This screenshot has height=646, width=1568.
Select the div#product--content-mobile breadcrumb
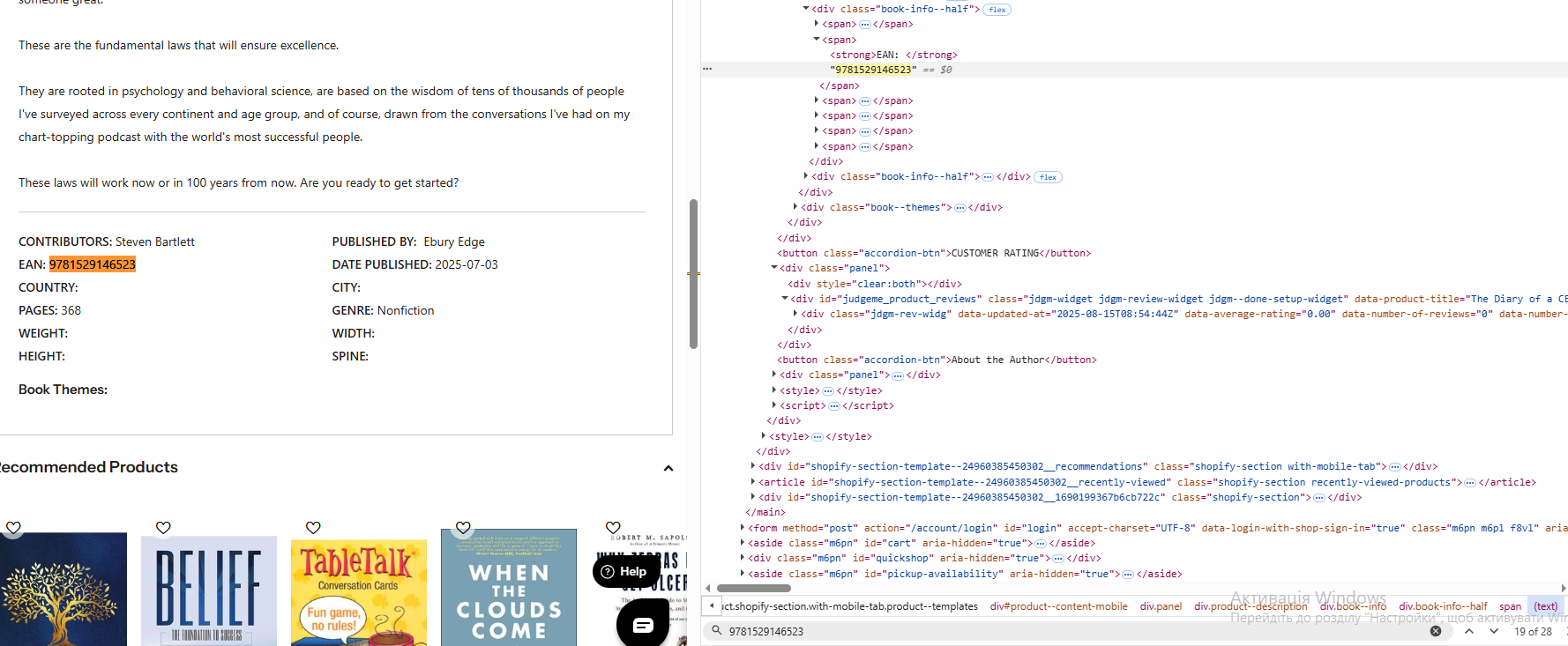pyautogui.click(x=1058, y=606)
